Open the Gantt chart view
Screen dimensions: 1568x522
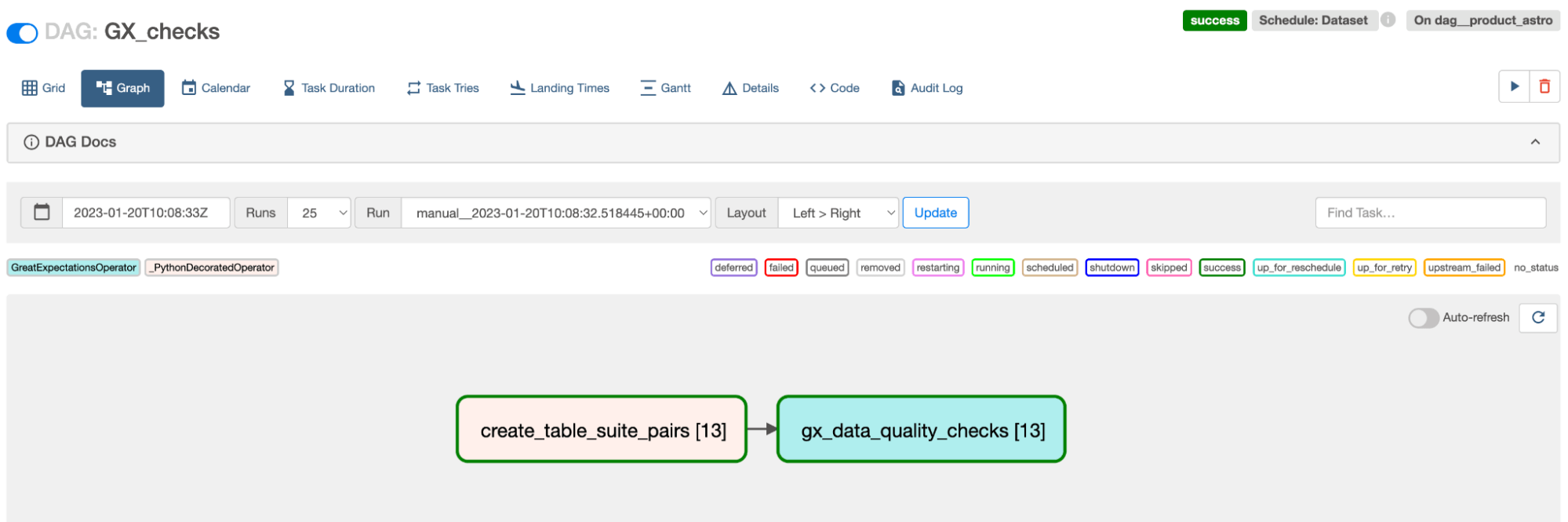tap(665, 88)
